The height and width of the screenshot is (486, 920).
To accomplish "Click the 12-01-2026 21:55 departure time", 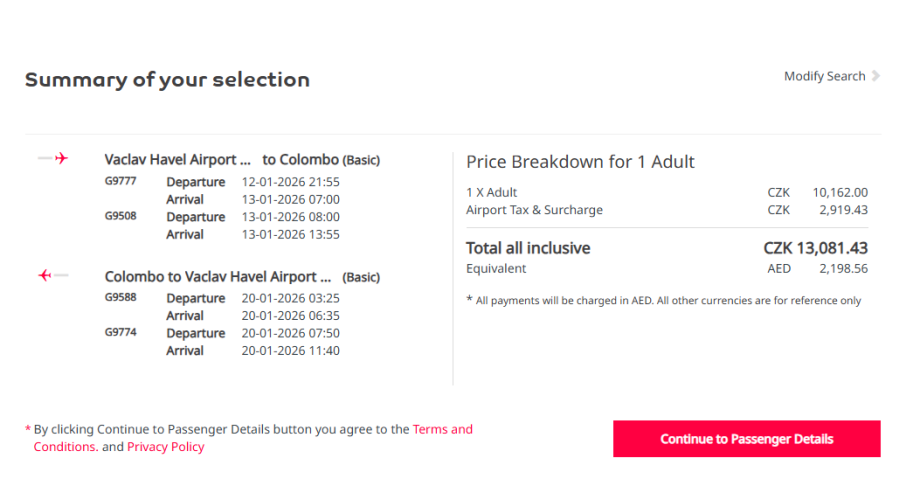I will click(291, 182).
